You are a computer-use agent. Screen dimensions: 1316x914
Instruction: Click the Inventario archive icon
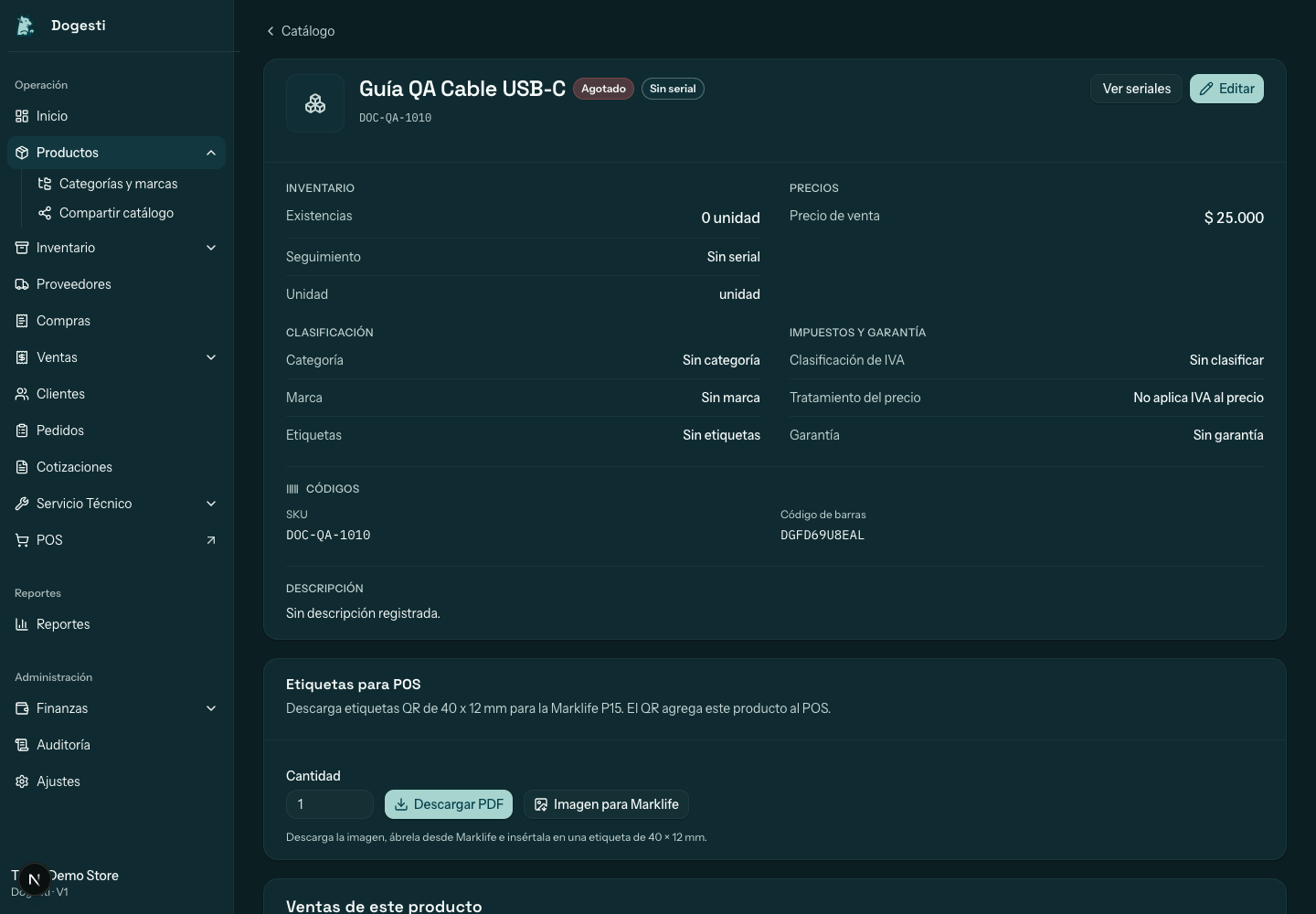pos(22,248)
